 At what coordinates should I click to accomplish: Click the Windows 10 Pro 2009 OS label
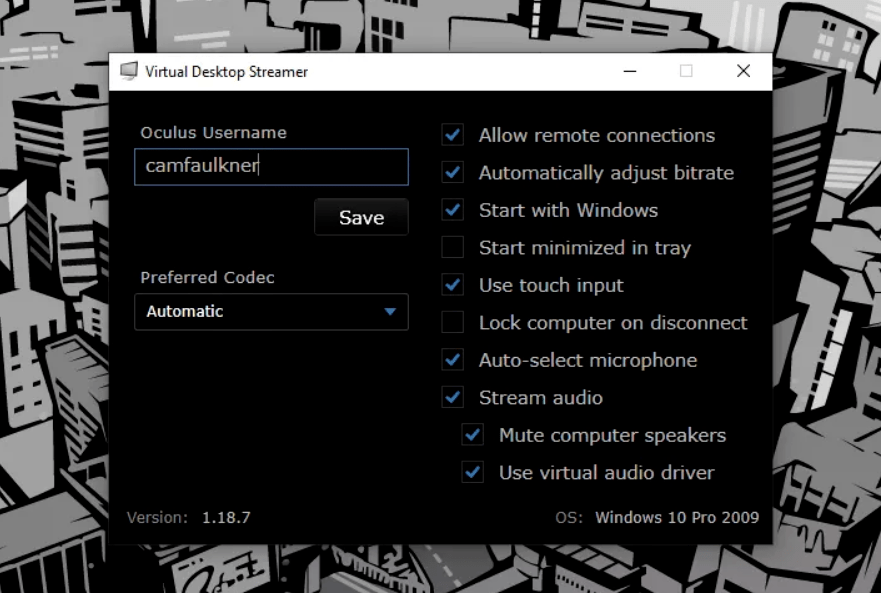(676, 517)
